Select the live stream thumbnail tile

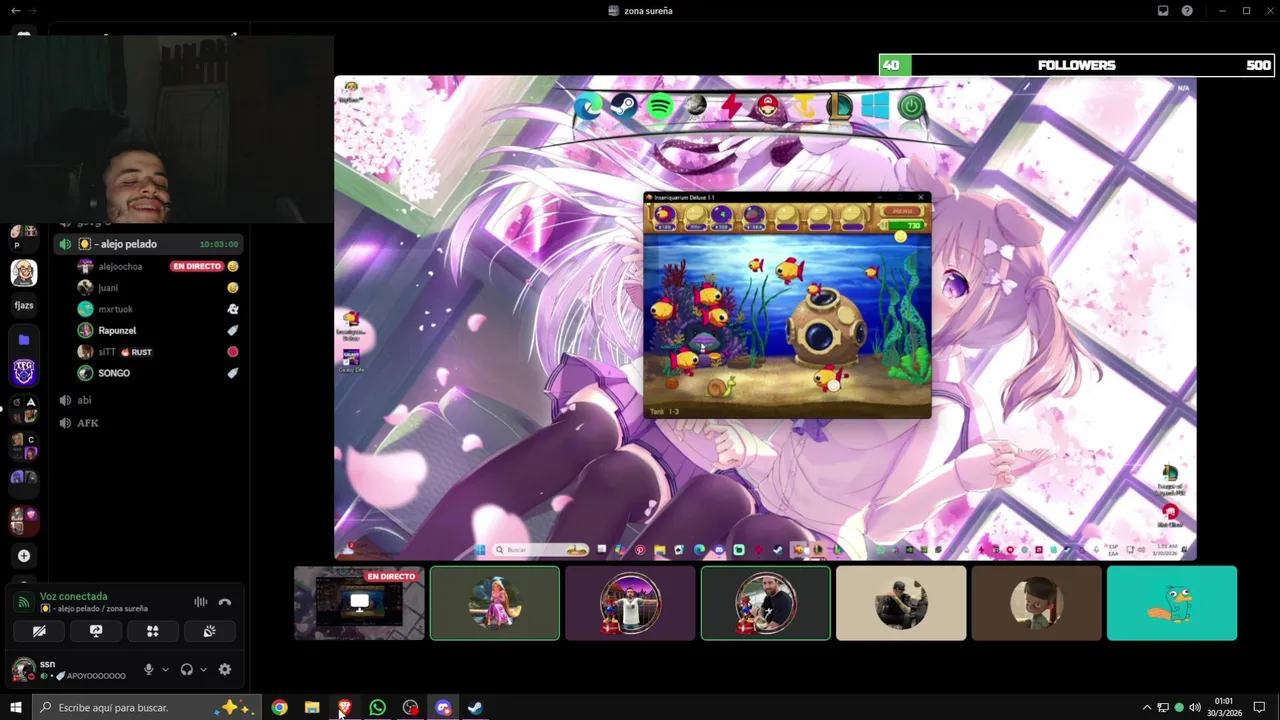coord(359,603)
